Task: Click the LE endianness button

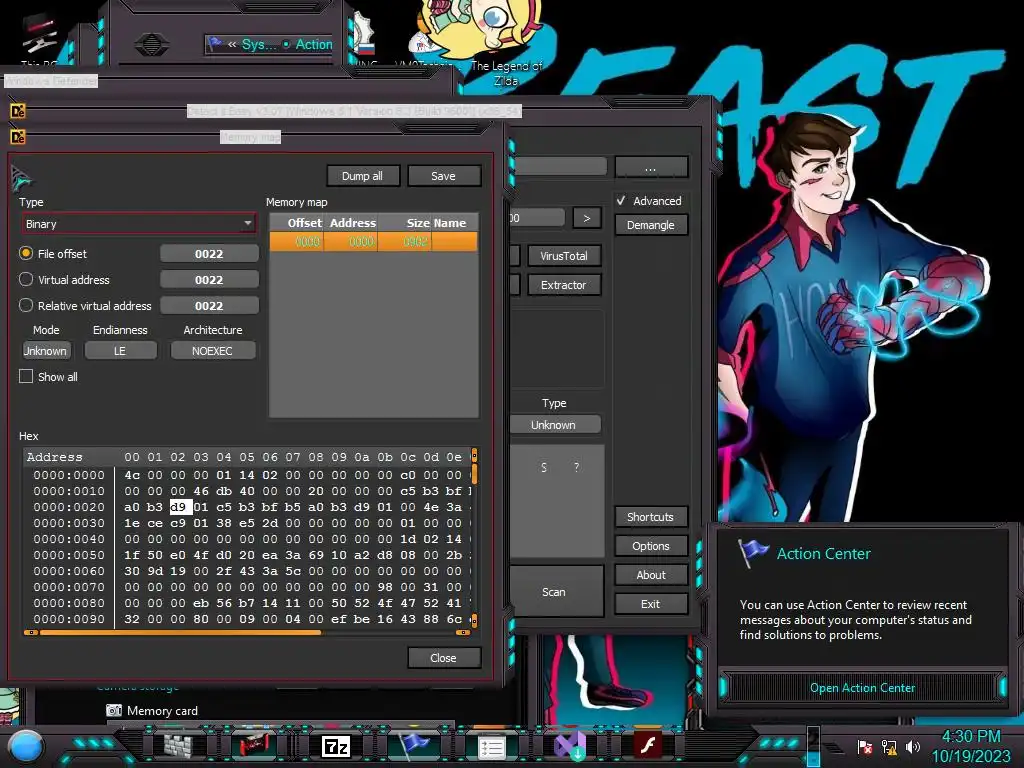Action: point(120,351)
